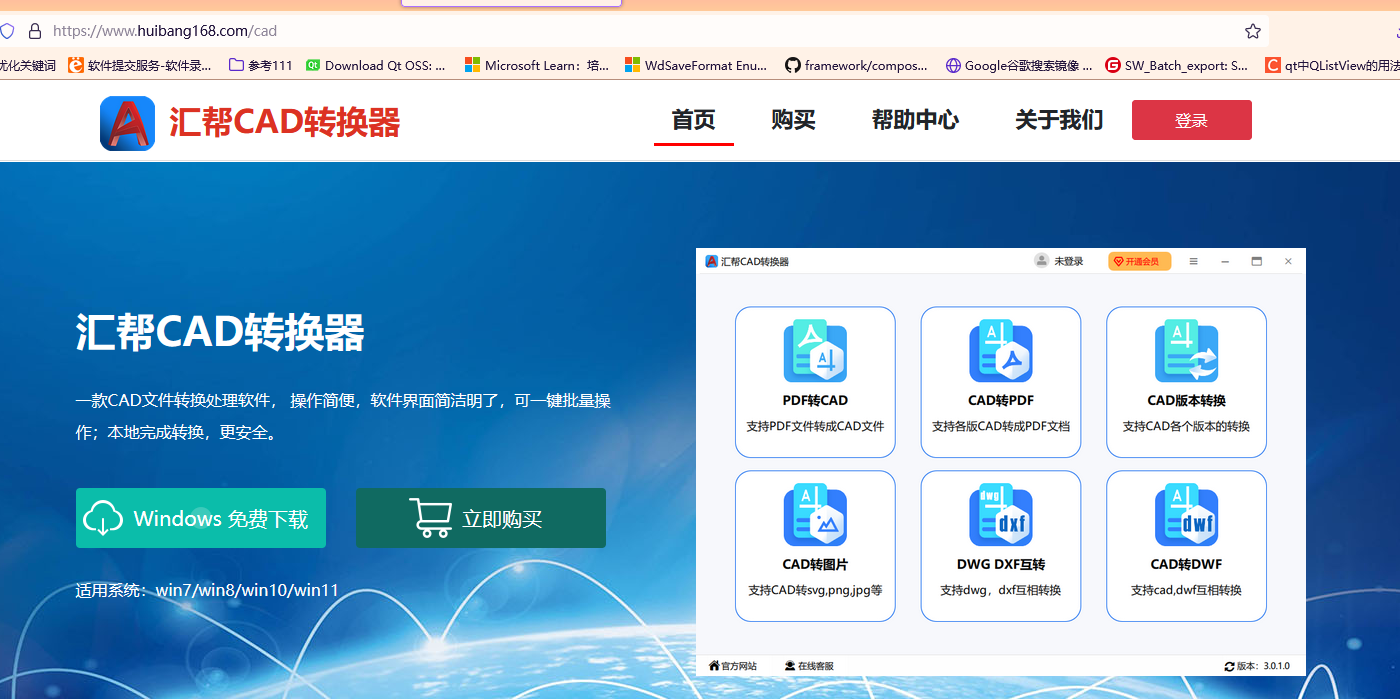Open the Google谷歌搜索镜像 bookmark

[1018, 65]
